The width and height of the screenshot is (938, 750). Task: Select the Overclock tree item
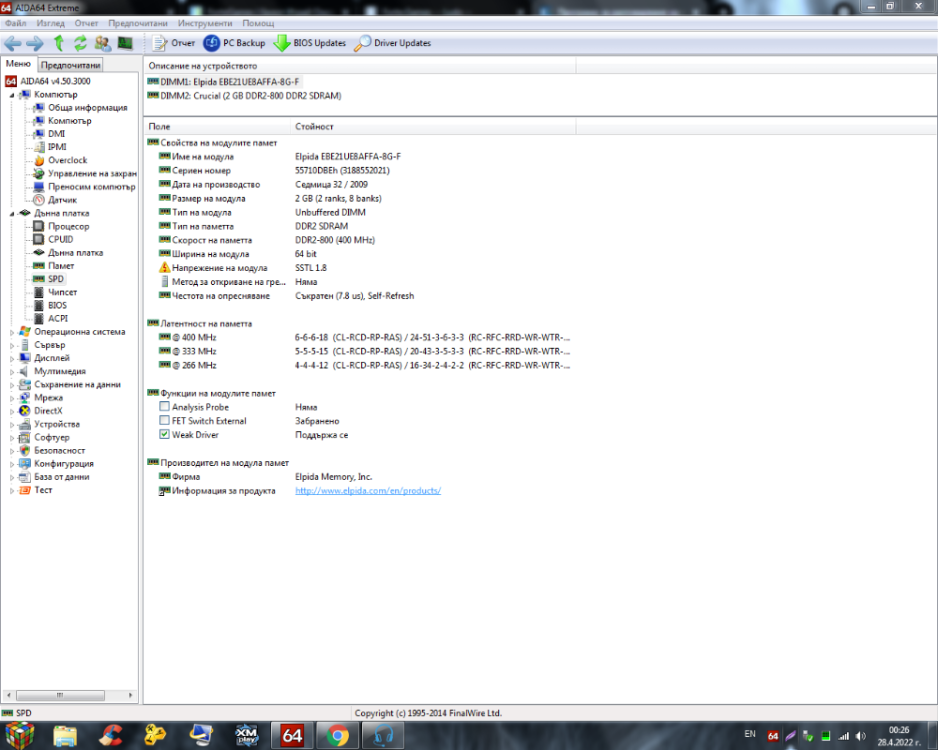pos(68,160)
